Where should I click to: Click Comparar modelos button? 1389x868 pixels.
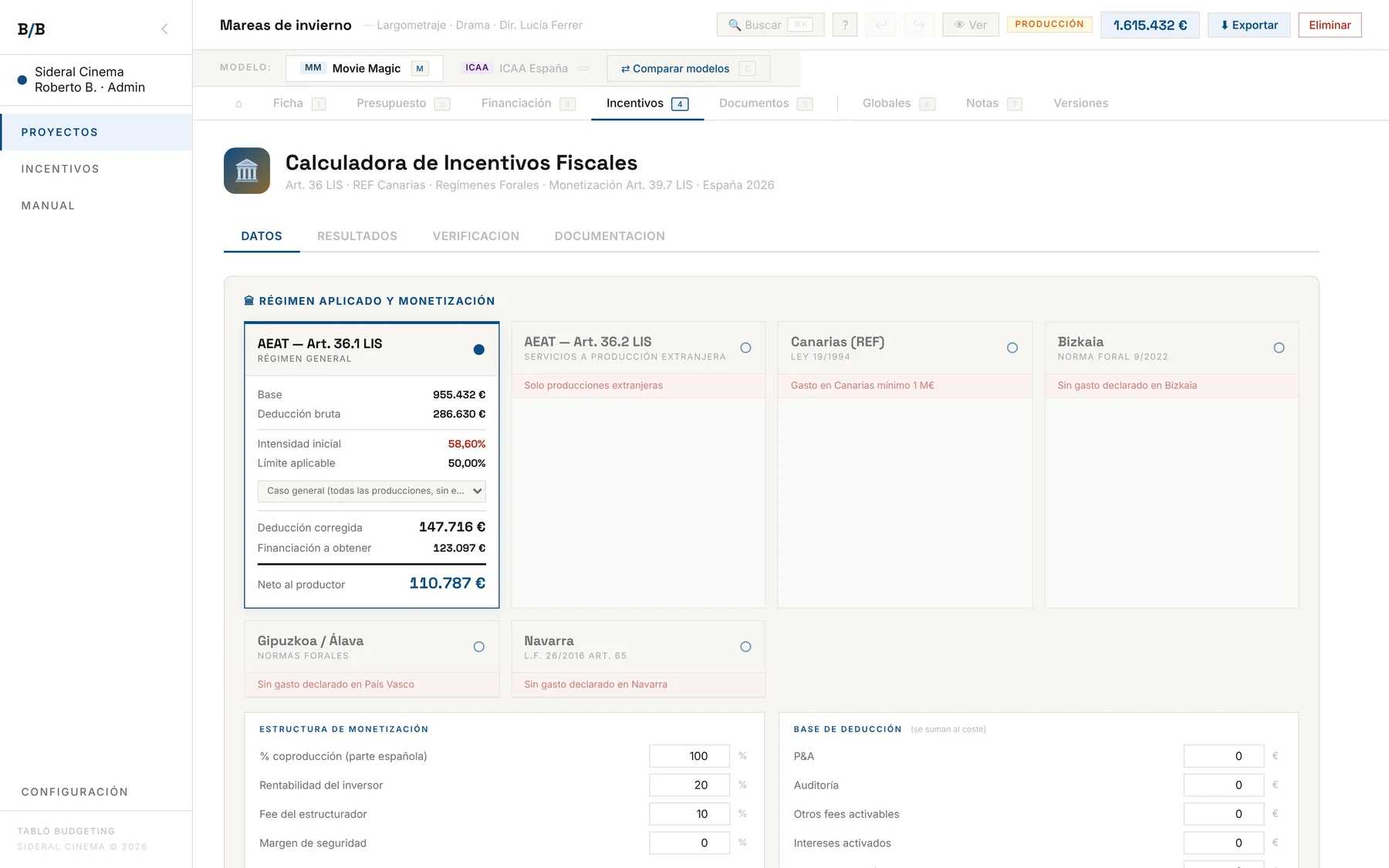[x=688, y=68]
